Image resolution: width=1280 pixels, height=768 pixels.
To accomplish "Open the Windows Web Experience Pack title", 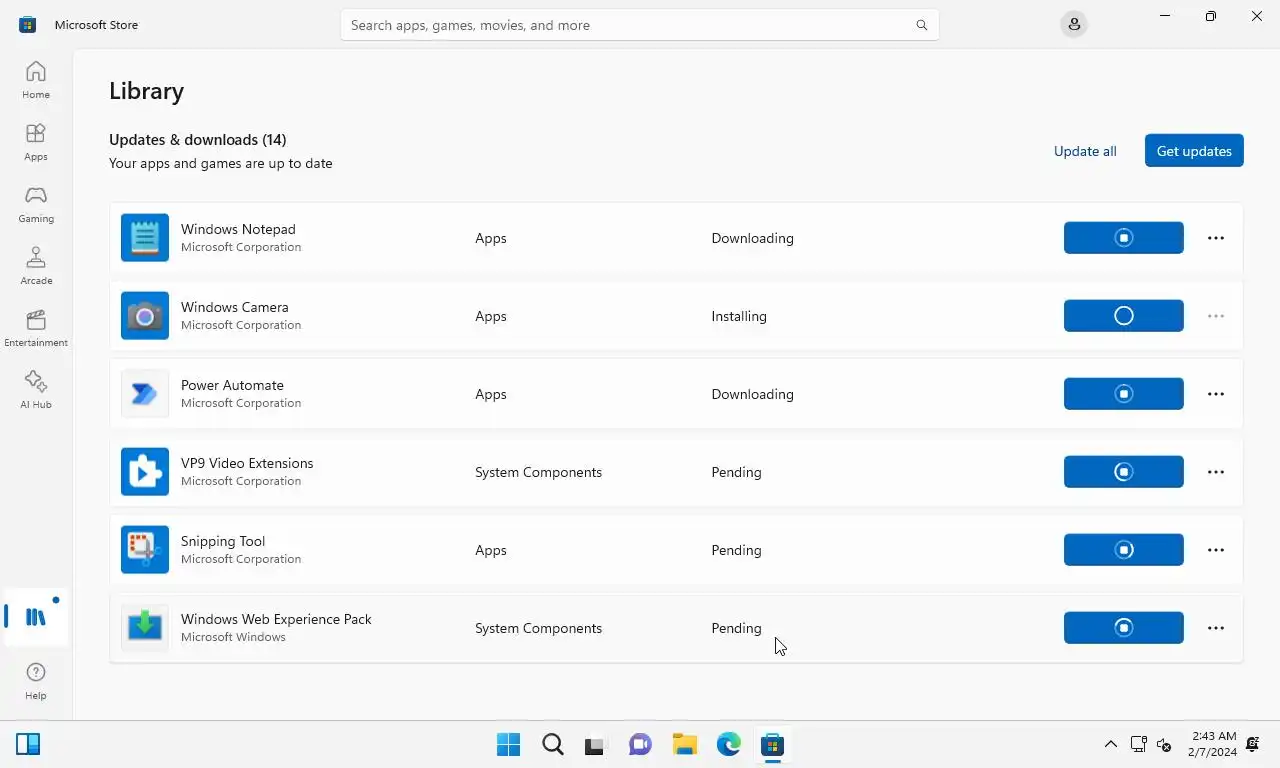I will tap(276, 619).
